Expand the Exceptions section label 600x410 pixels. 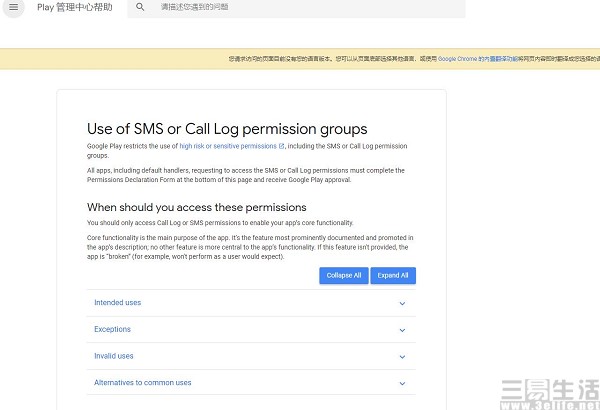[x=112, y=330]
